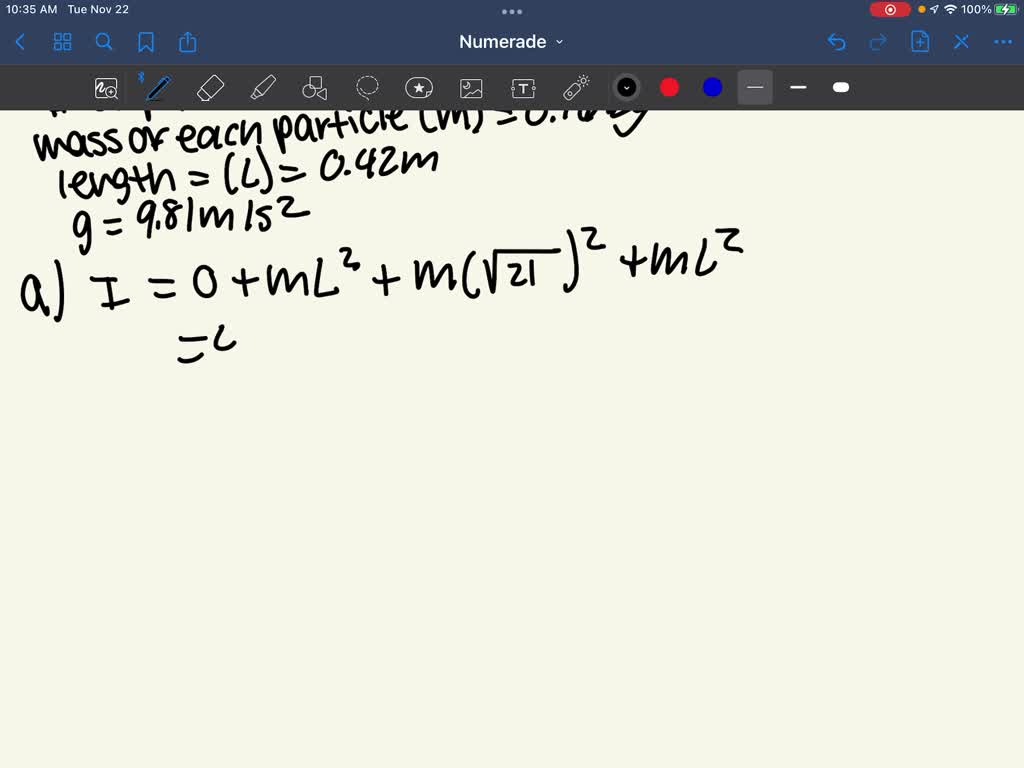This screenshot has width=1024, height=768.
Task: Switch to the eraser tool
Action: point(210,87)
